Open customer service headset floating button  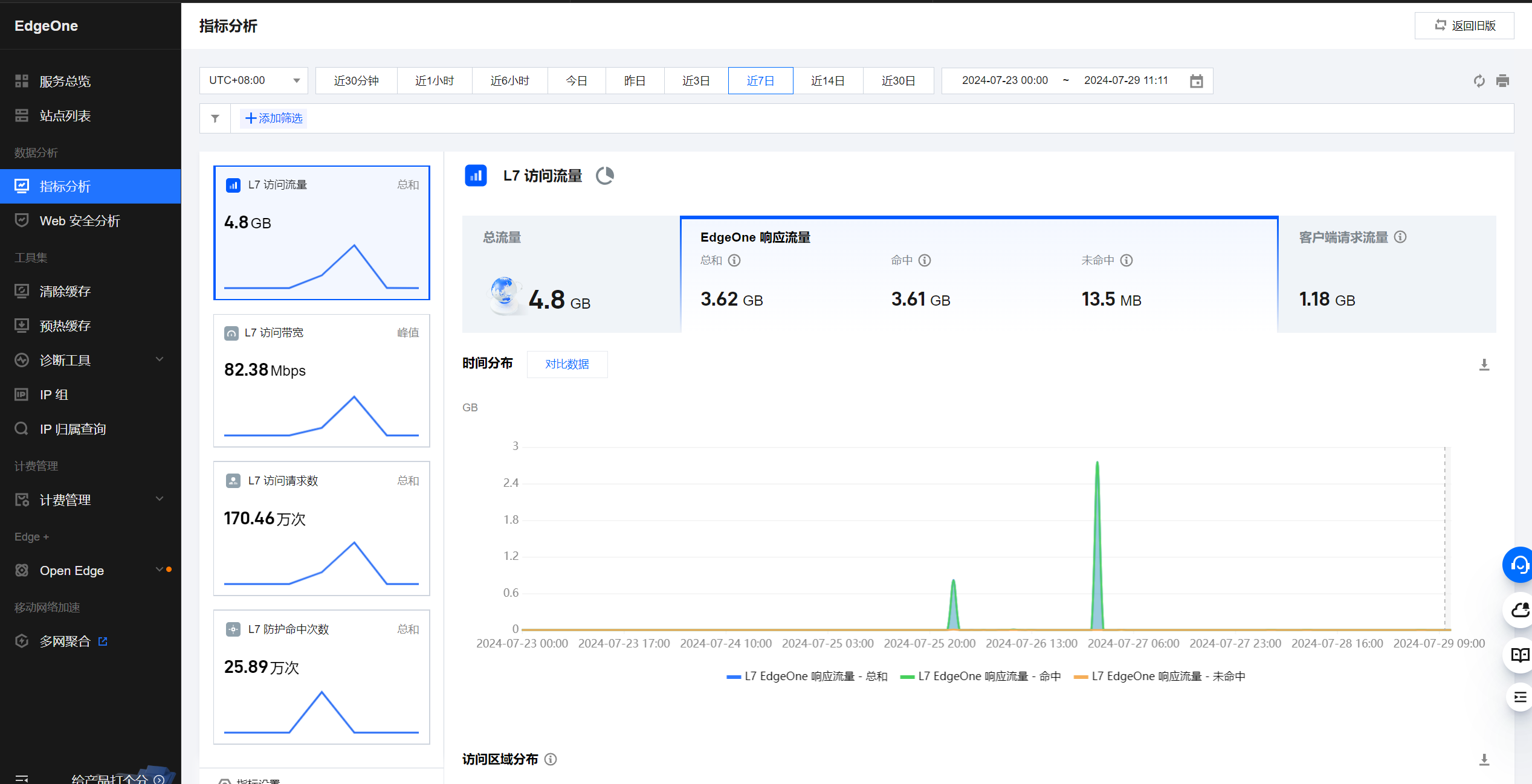(x=1519, y=565)
